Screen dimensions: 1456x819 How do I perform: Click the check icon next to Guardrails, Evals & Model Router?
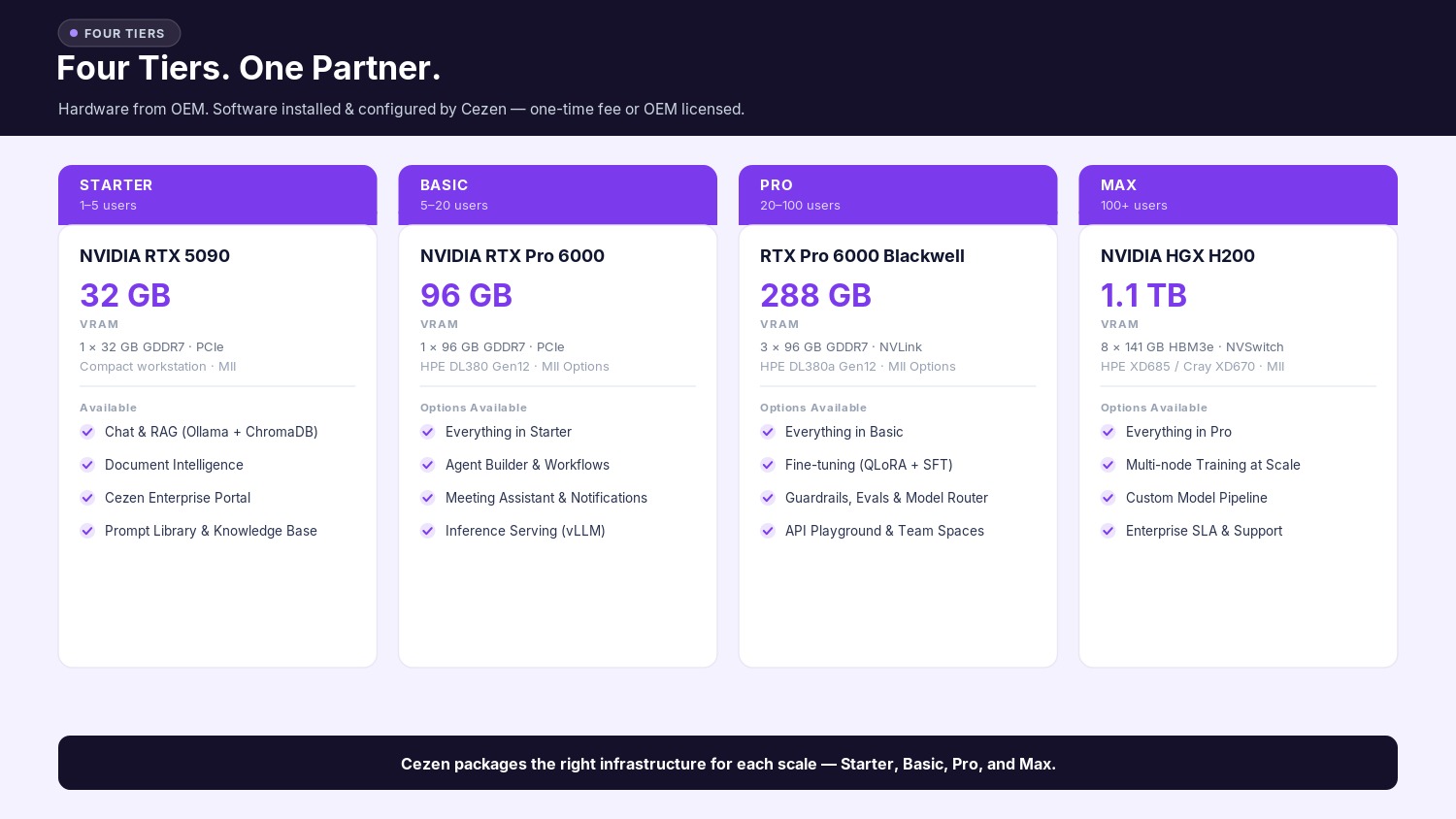[x=768, y=498]
